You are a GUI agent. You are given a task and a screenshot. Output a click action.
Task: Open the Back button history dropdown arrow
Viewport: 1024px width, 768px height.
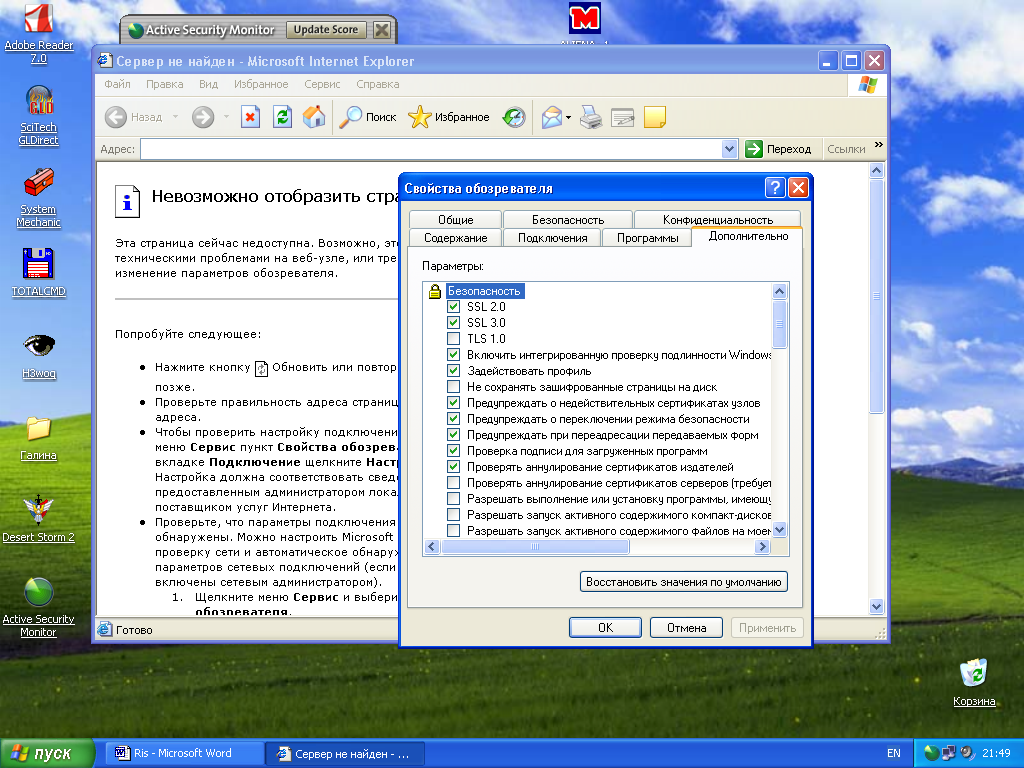pyautogui.click(x=175, y=118)
